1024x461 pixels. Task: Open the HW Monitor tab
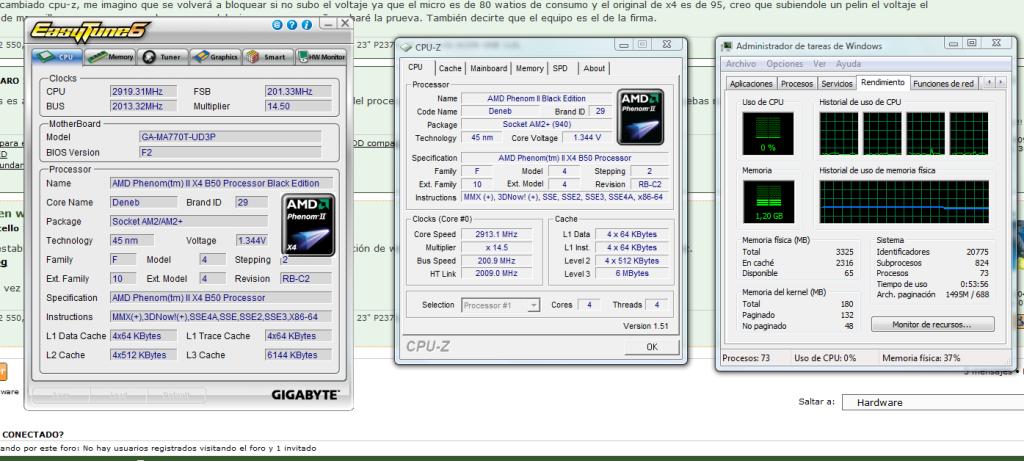321,58
